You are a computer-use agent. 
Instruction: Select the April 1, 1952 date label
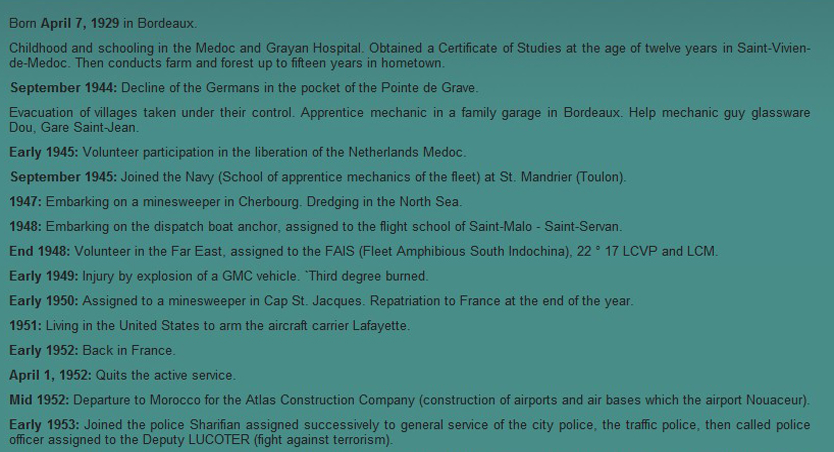pyautogui.click(x=50, y=375)
